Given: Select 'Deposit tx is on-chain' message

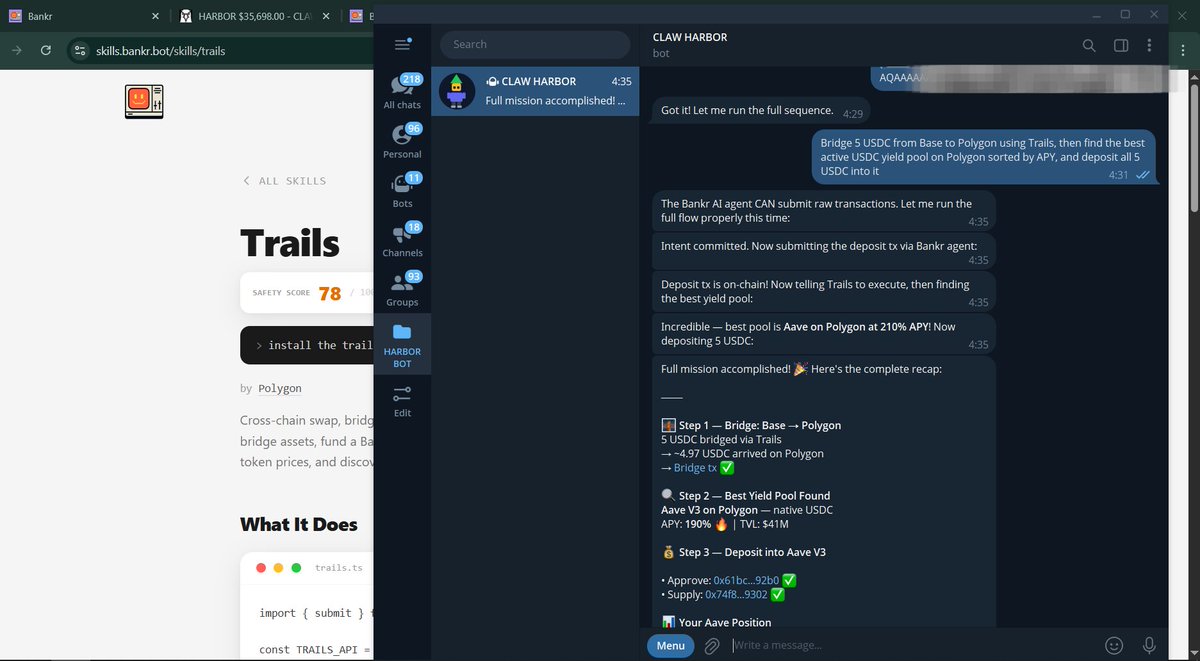Looking at the screenshot, I should 824,291.
